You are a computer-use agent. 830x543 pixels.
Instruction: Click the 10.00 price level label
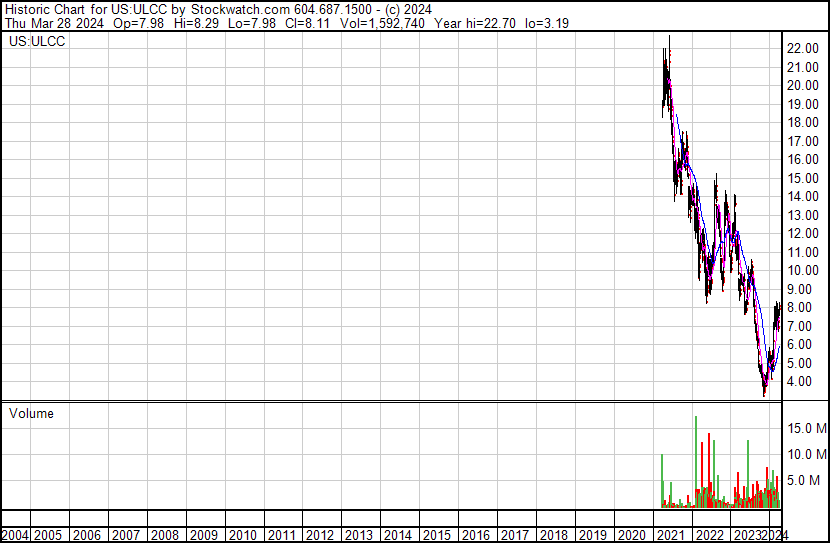click(804, 270)
